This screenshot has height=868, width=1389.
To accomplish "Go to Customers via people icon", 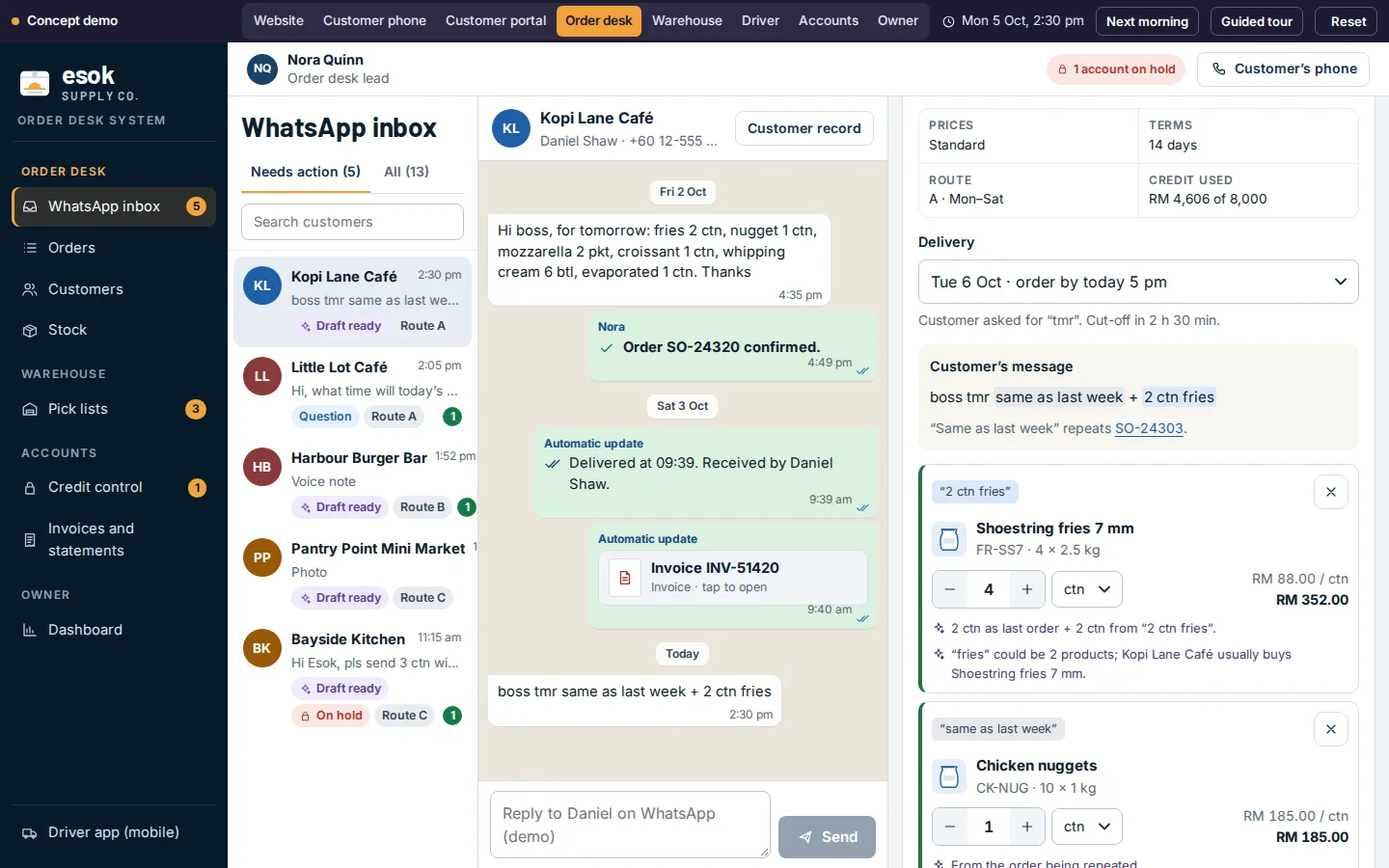I will click(x=30, y=289).
